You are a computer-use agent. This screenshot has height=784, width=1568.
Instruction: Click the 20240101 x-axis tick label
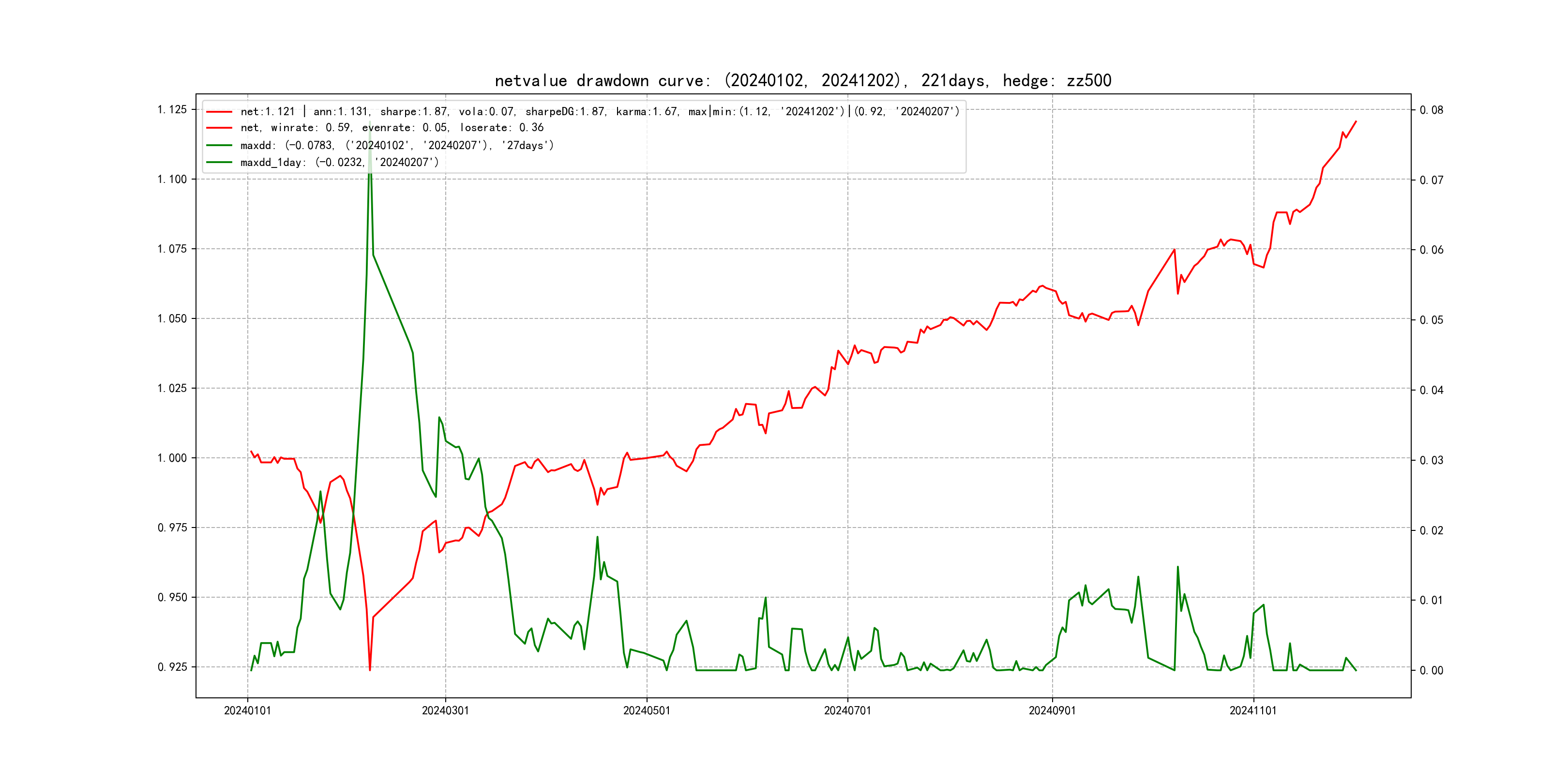(x=247, y=710)
